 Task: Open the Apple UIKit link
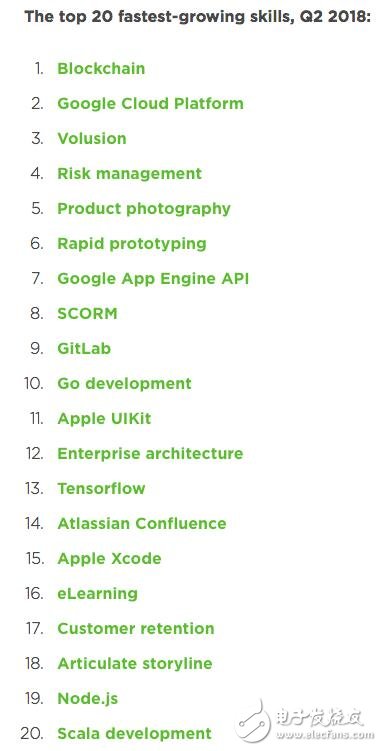coord(104,419)
